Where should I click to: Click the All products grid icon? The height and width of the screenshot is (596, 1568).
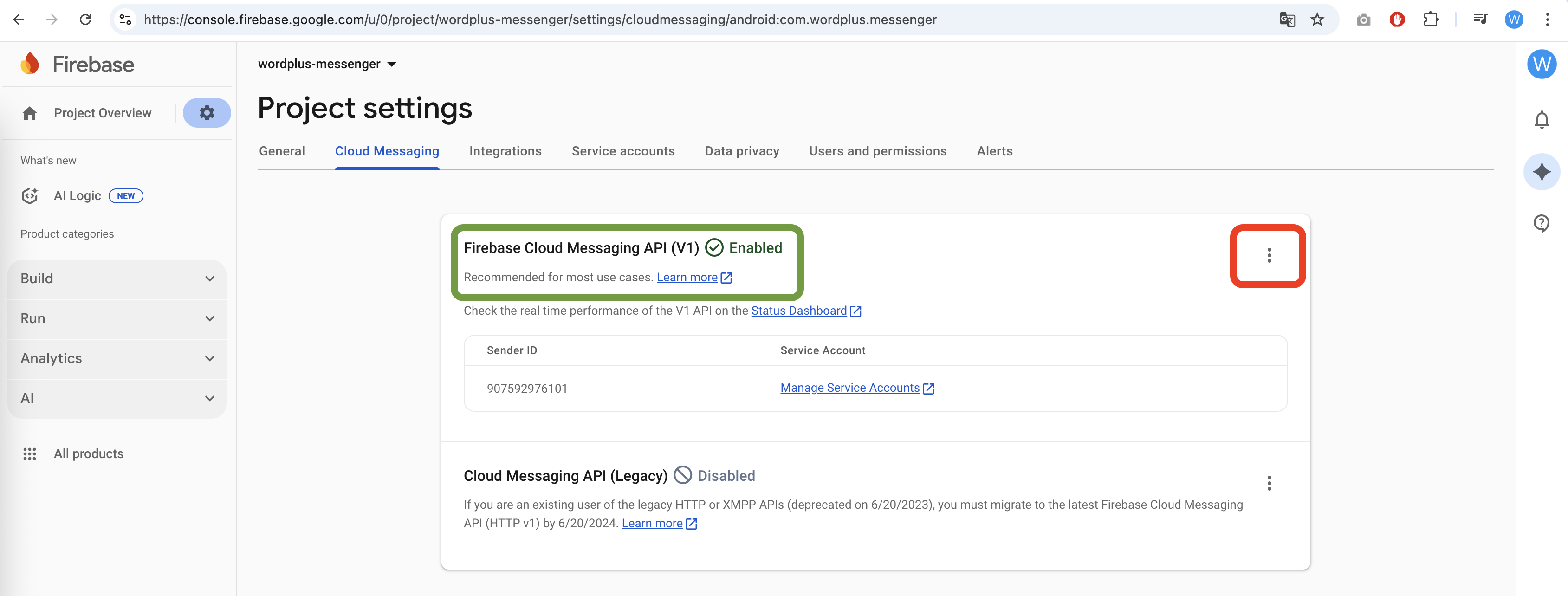[29, 453]
